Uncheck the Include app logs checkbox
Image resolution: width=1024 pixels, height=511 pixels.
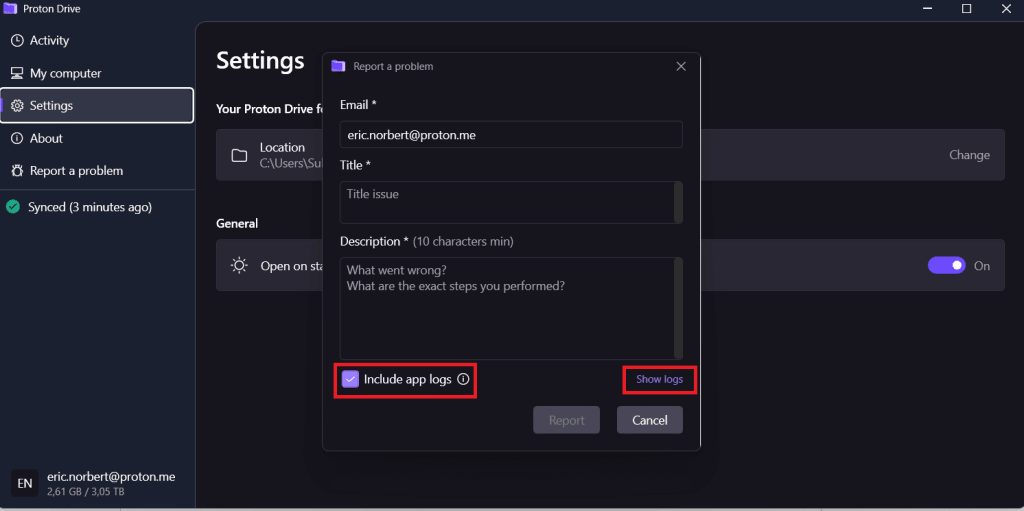pos(351,379)
